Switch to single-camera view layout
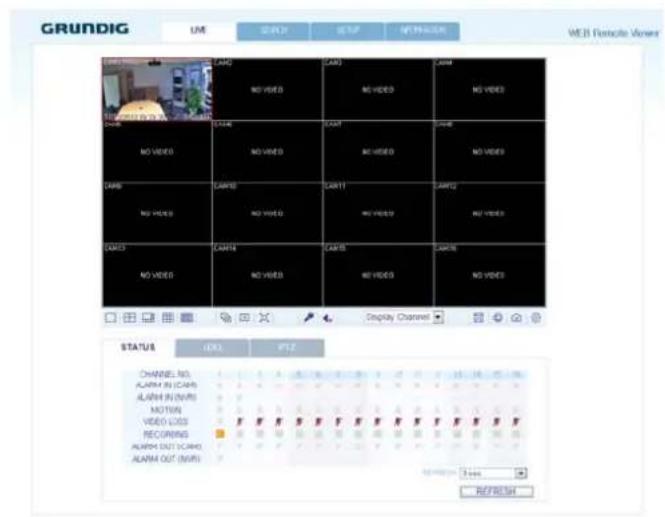 (110, 318)
